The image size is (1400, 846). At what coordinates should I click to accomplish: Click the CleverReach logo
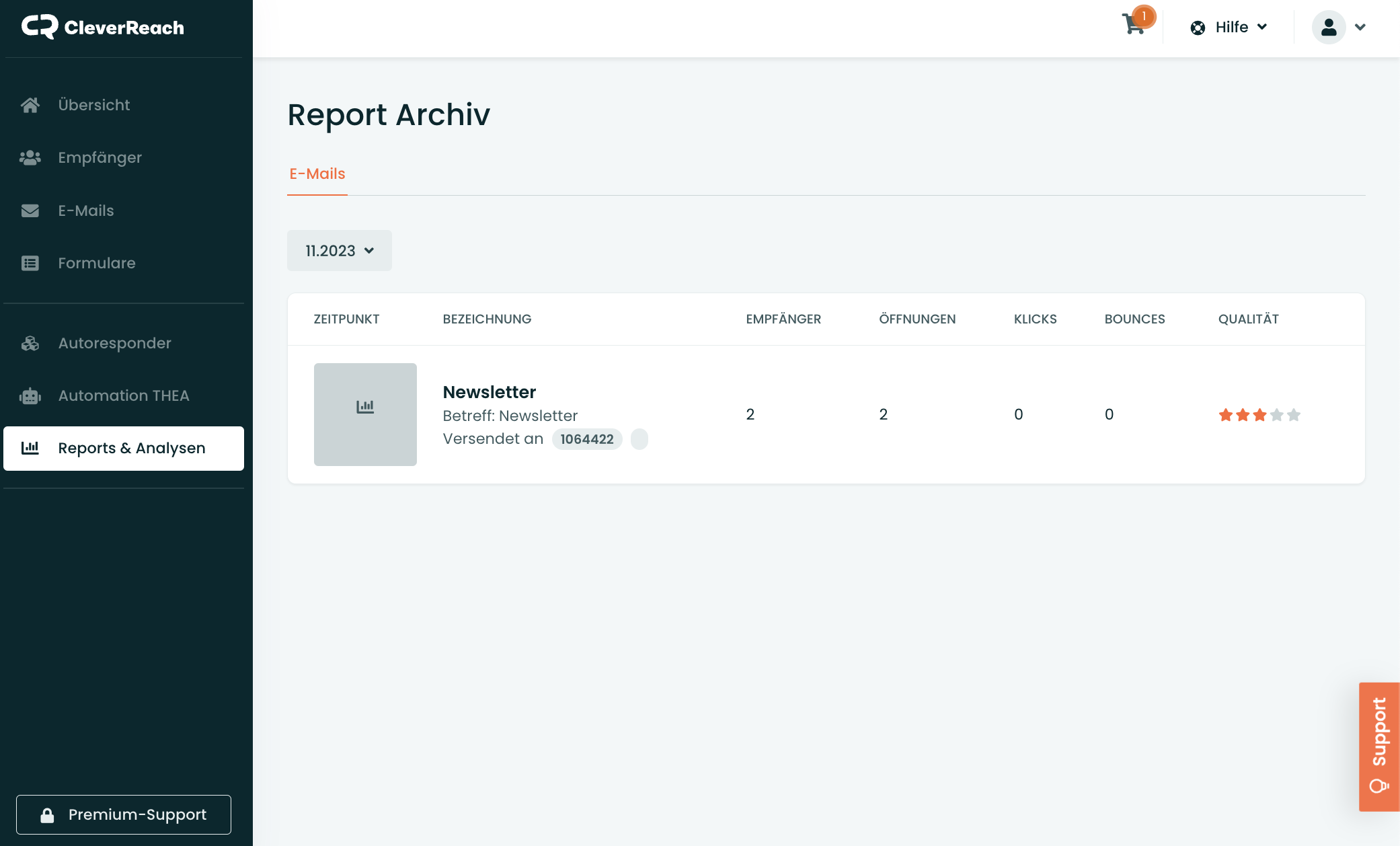pyautogui.click(x=103, y=27)
